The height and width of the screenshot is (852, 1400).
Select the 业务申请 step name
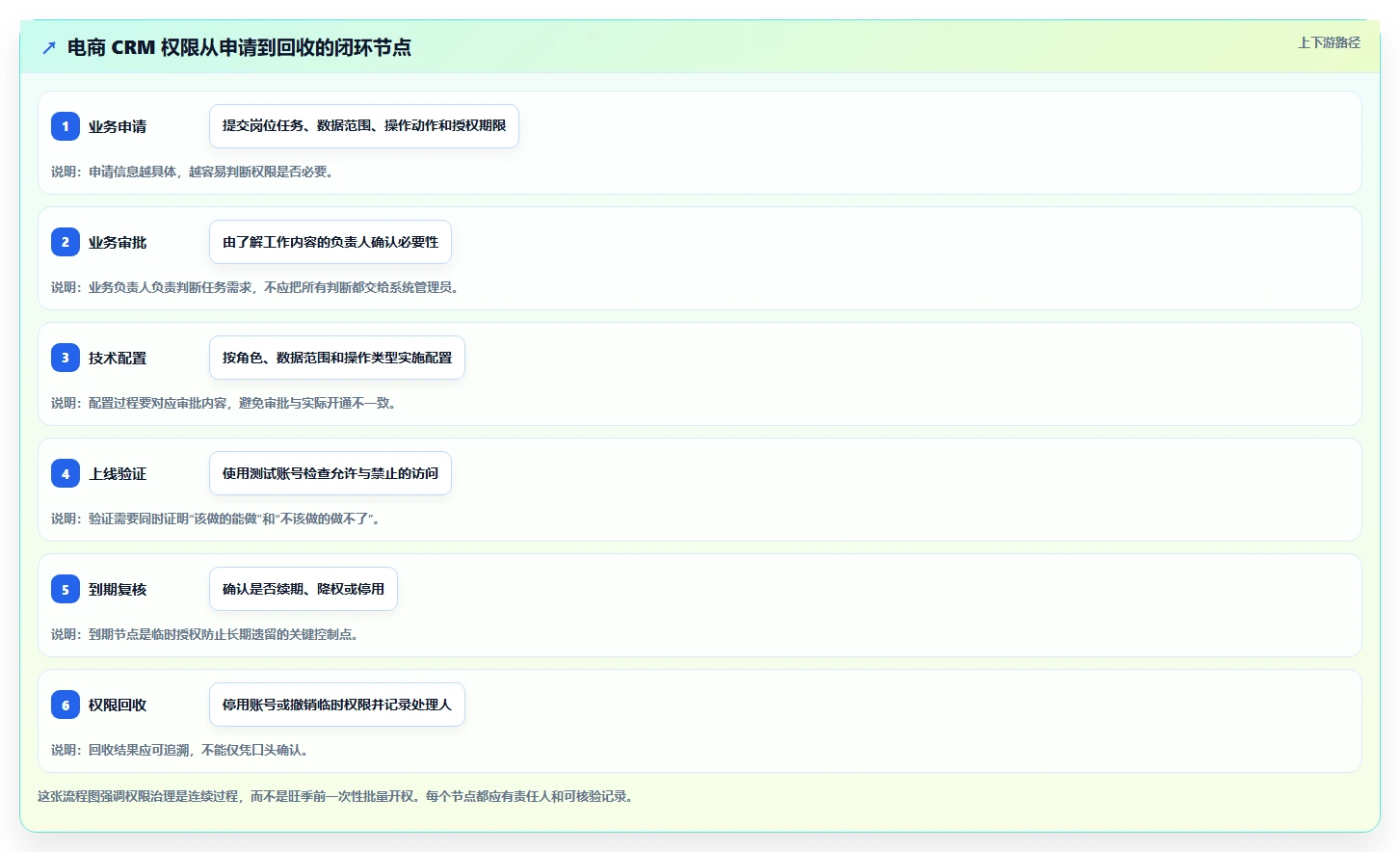point(118,126)
